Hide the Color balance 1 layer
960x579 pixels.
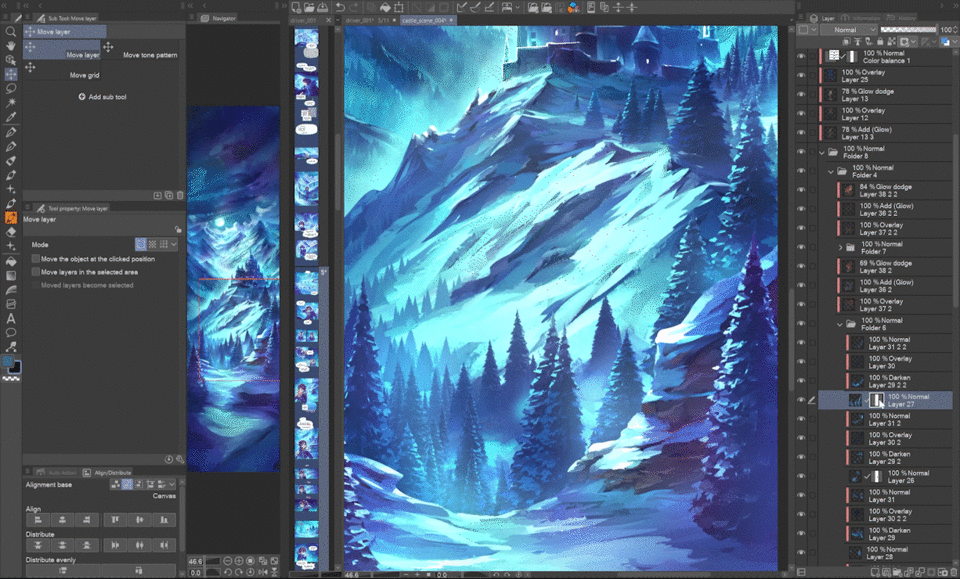coord(801,56)
